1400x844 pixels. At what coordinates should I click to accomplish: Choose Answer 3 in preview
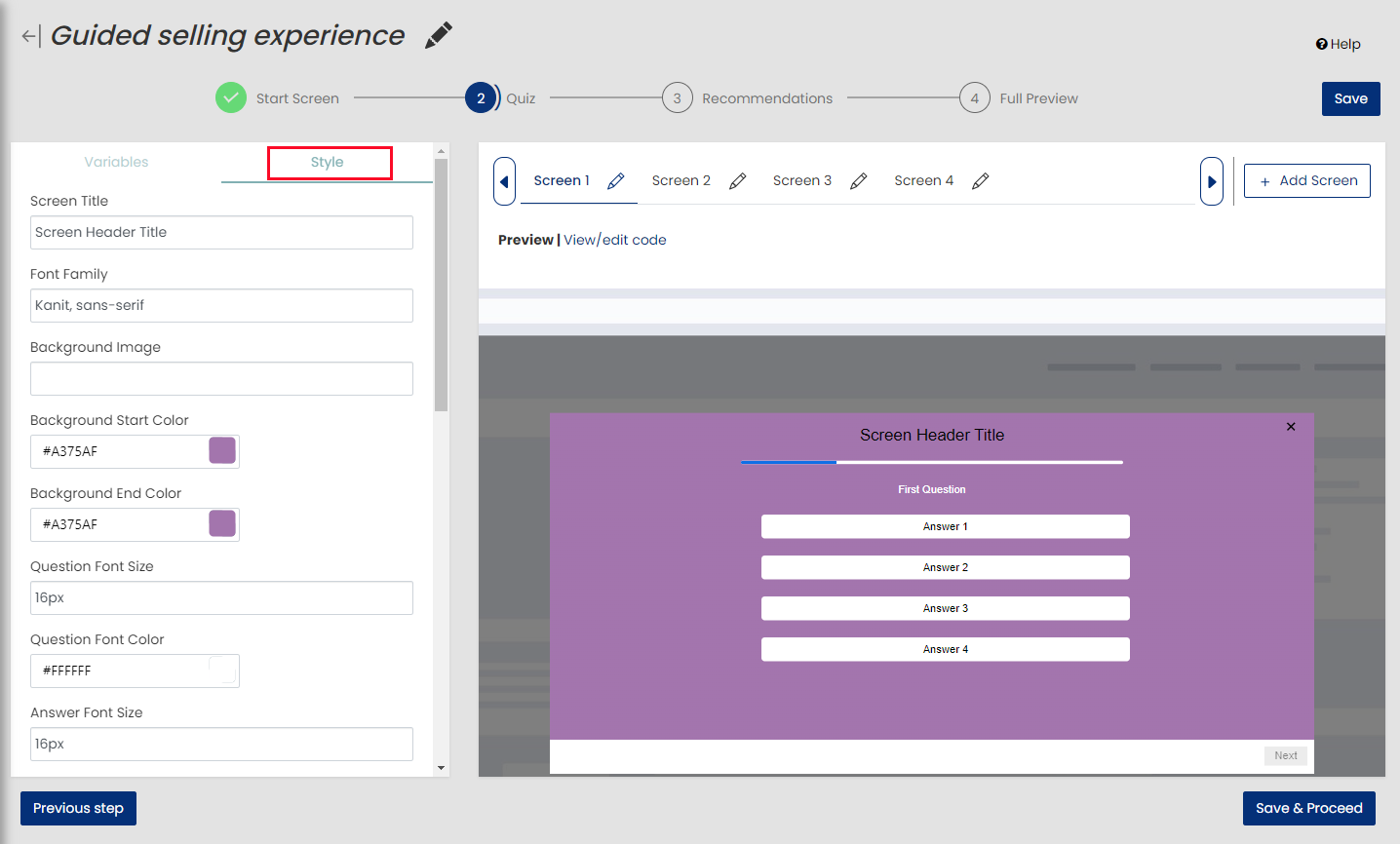[946, 608]
